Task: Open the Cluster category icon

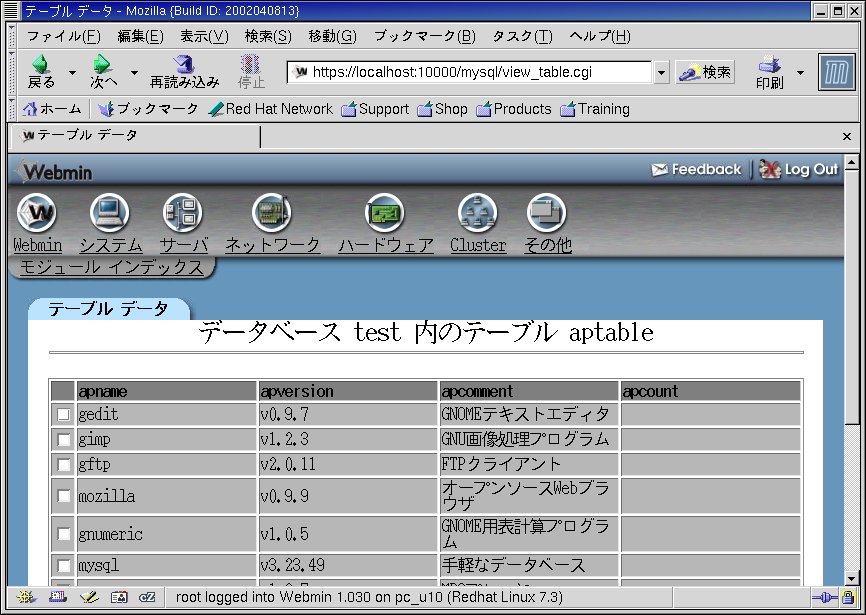Action: pyautogui.click(x=478, y=213)
